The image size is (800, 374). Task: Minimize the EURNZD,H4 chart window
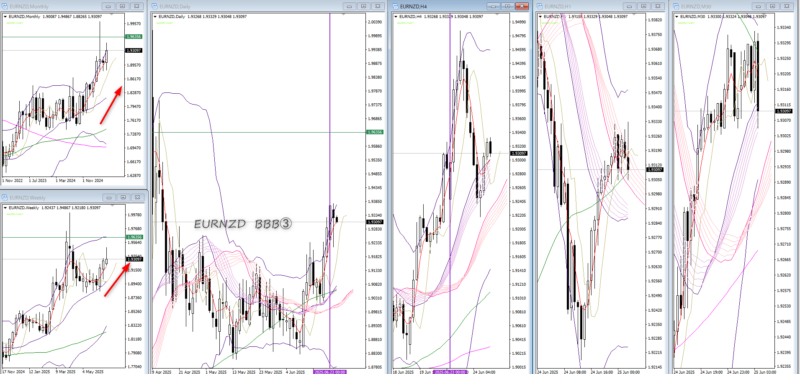pyautogui.click(x=493, y=6)
